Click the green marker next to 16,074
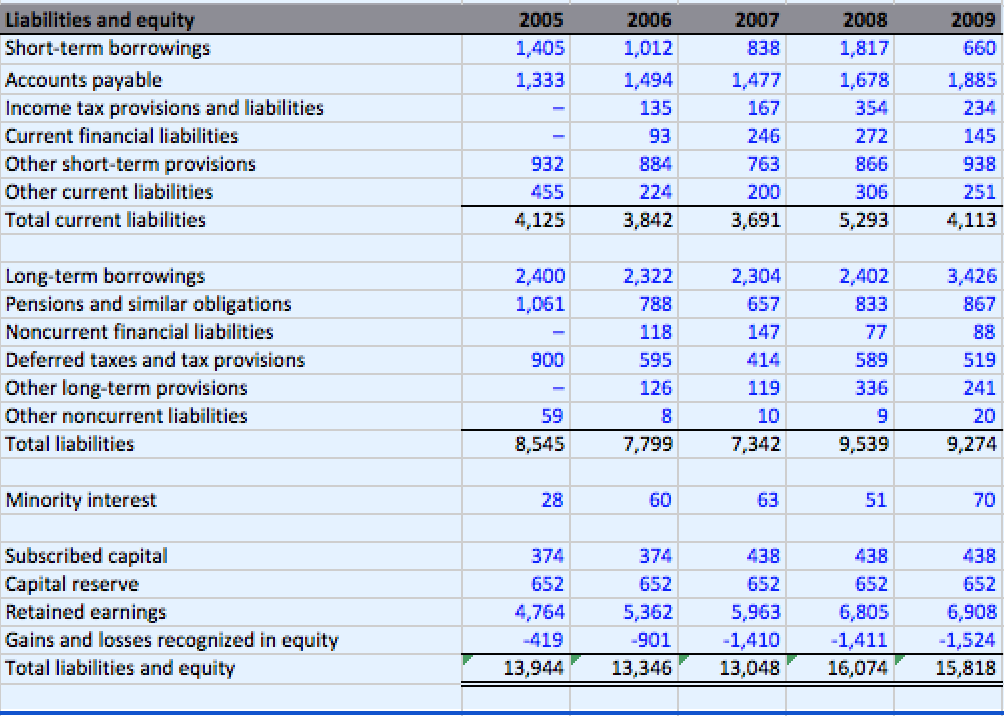The width and height of the screenshot is (1004, 716). 792,661
